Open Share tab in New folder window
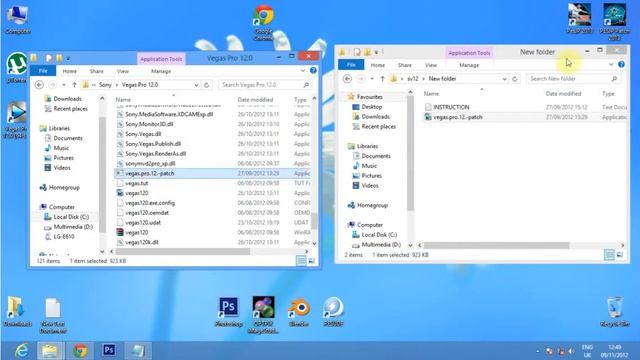 pyautogui.click(x=405, y=65)
